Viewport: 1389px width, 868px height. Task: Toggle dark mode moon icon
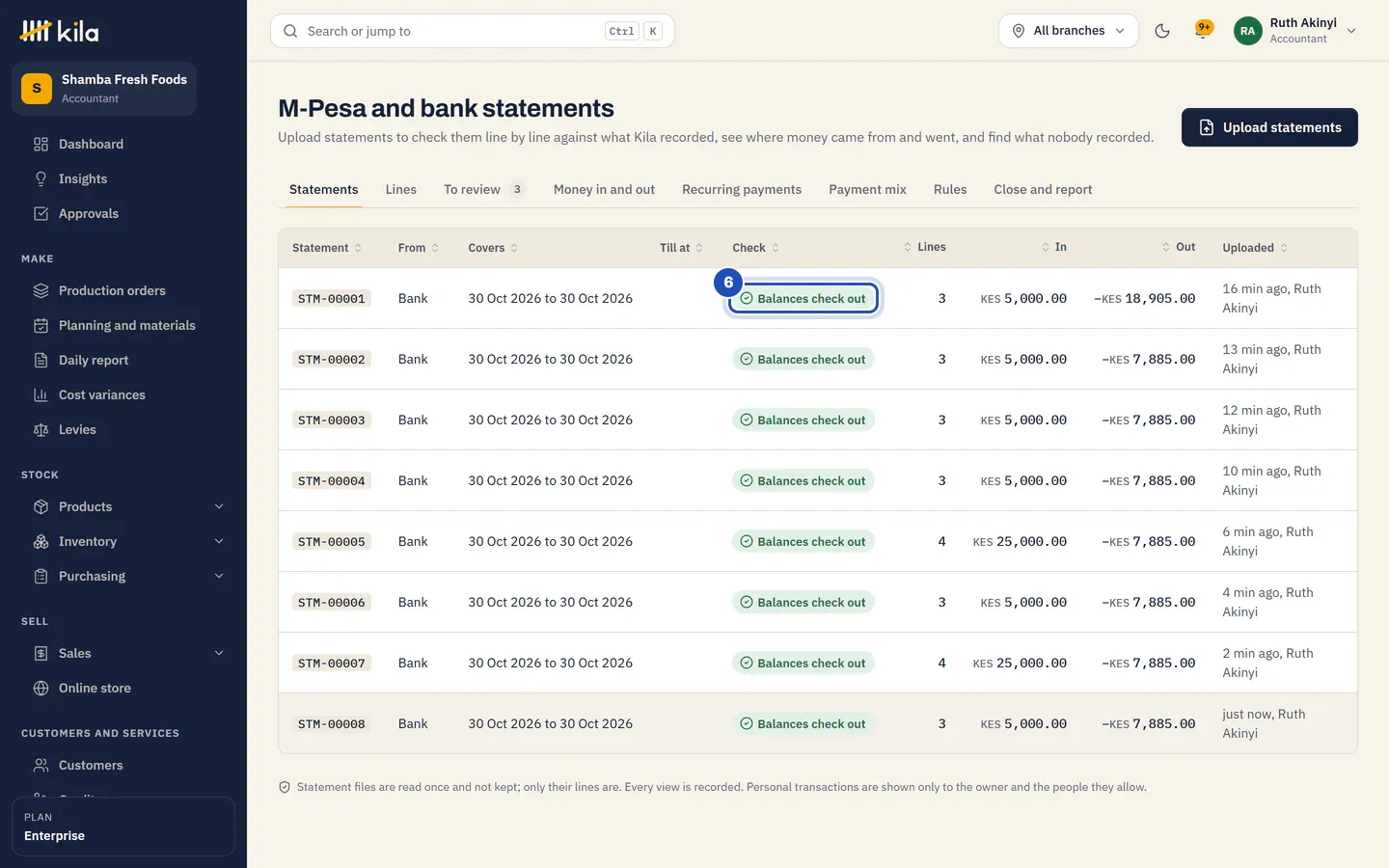[1162, 31]
